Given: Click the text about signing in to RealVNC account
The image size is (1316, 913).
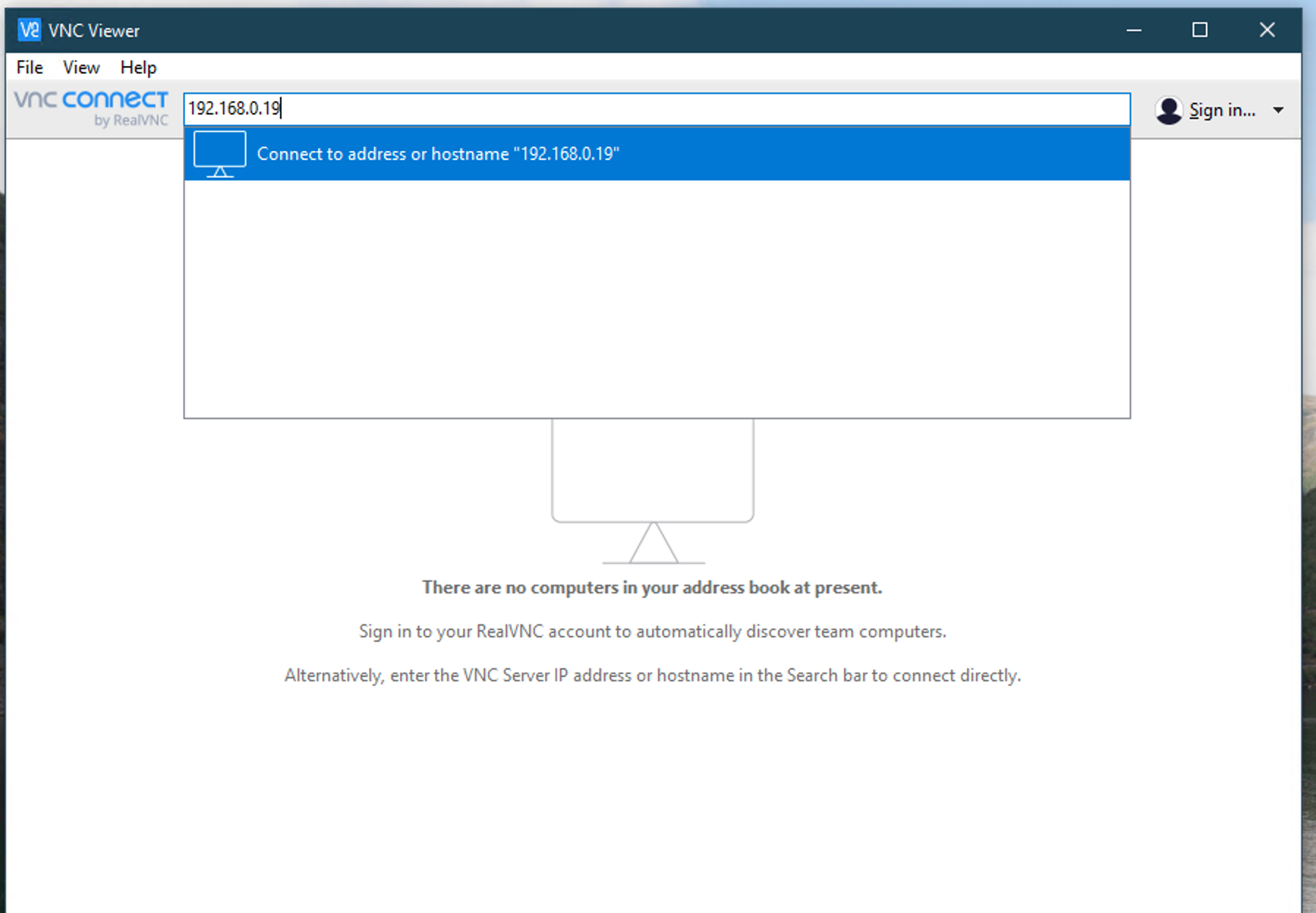Looking at the screenshot, I should pyautogui.click(x=653, y=632).
